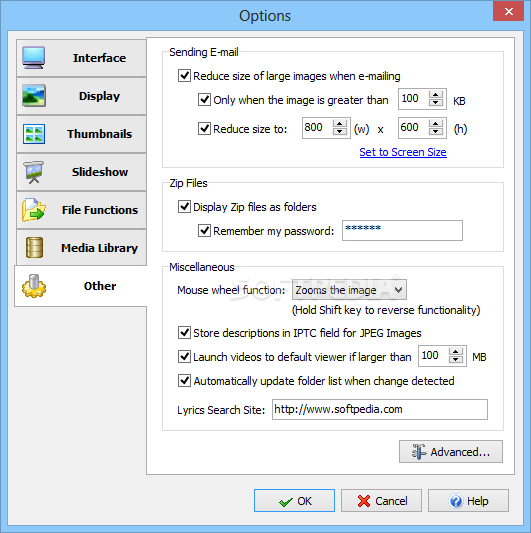The height and width of the screenshot is (533, 531).
Task: Decrease the reduce width (w) value
Action: point(340,132)
